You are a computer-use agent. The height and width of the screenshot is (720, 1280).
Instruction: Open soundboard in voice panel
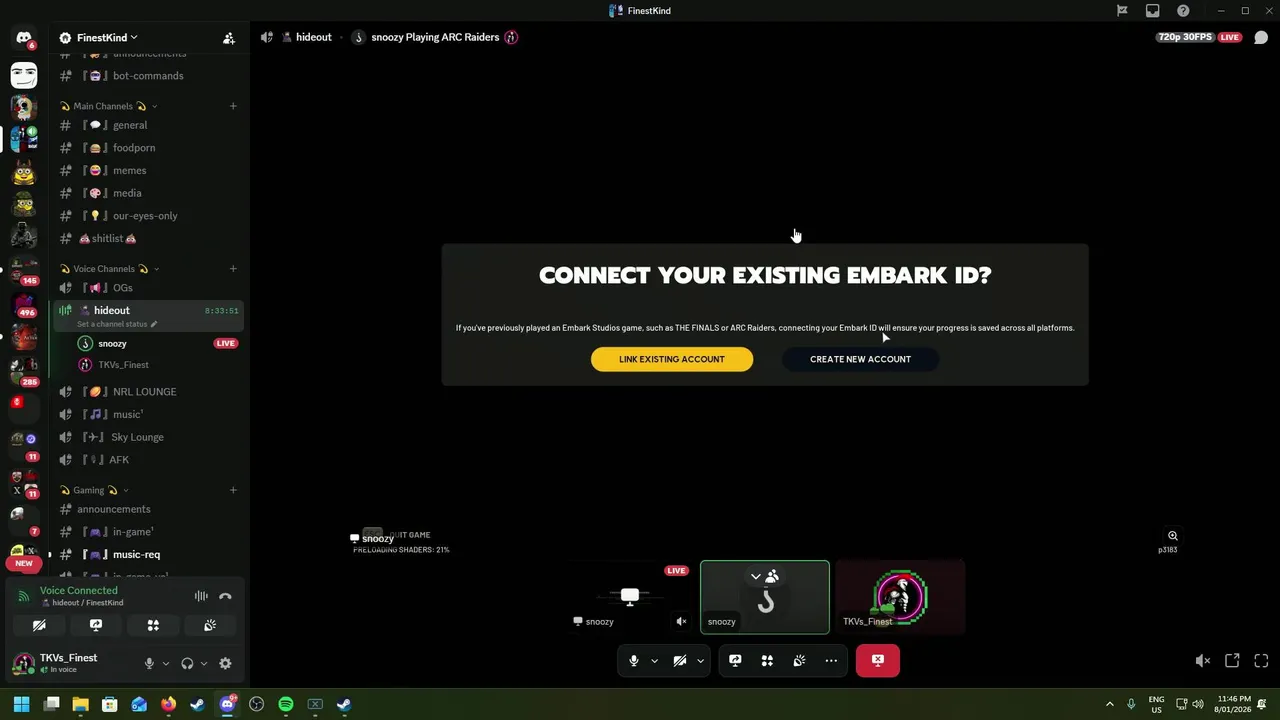210,625
